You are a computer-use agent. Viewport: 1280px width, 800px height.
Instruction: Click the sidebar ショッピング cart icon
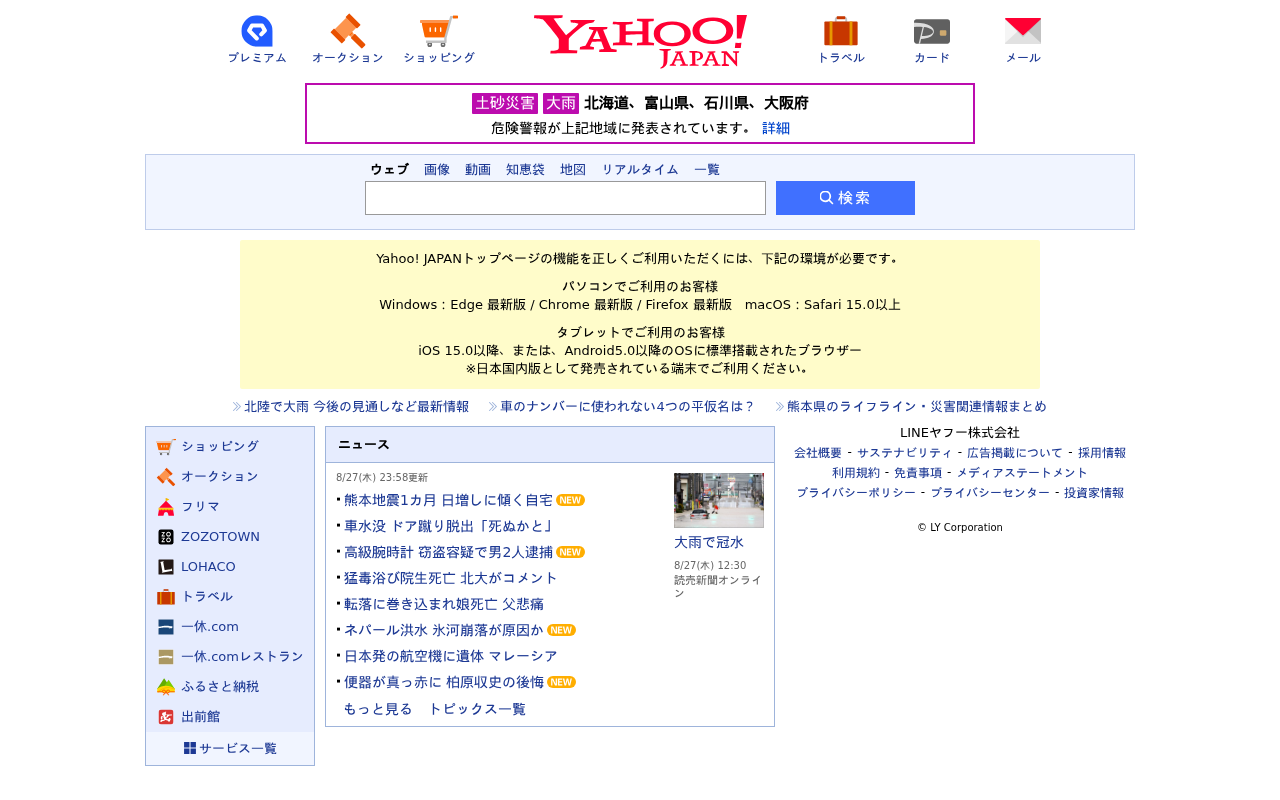(166, 447)
